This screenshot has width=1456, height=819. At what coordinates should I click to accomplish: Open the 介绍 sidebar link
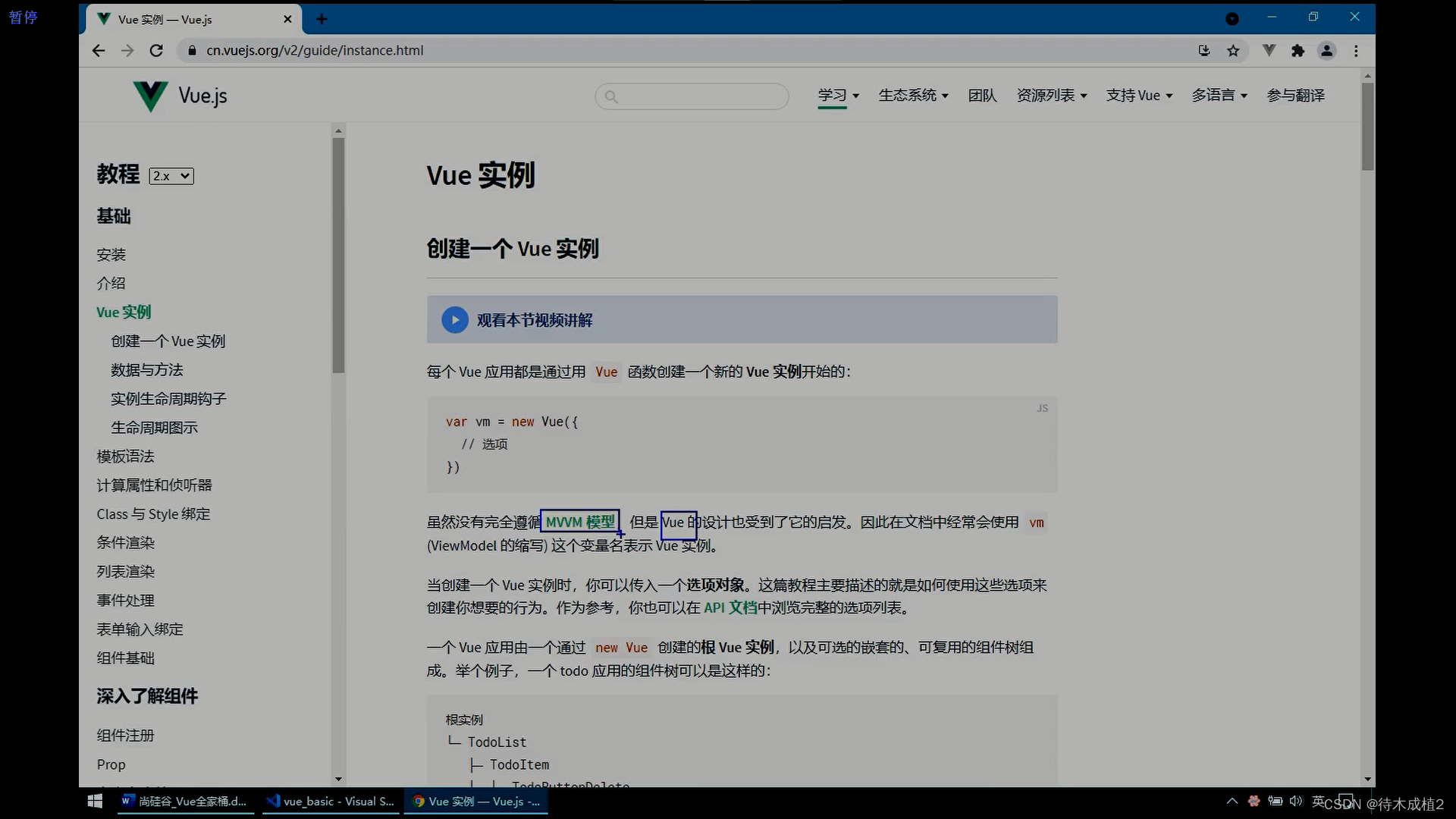(x=111, y=284)
